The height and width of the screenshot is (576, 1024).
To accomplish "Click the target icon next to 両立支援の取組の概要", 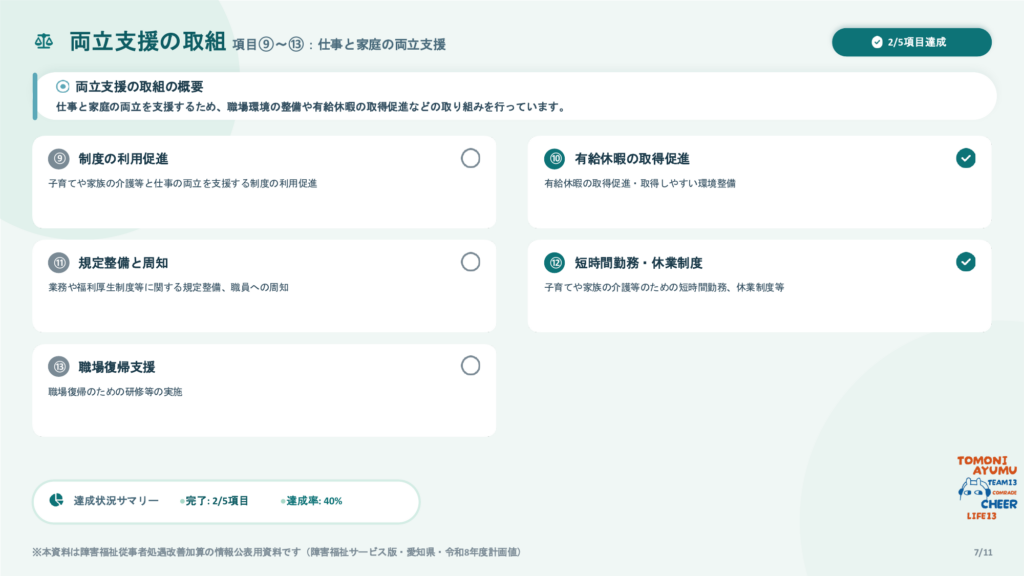I will coord(63,86).
